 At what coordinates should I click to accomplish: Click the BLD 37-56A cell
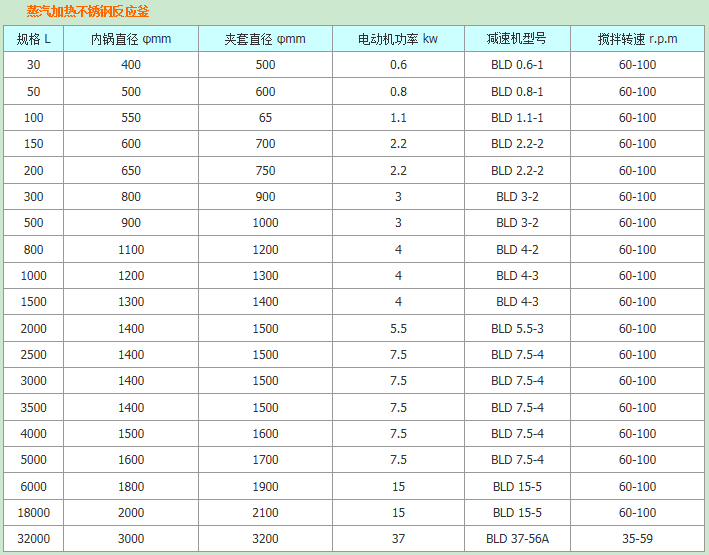(517, 539)
